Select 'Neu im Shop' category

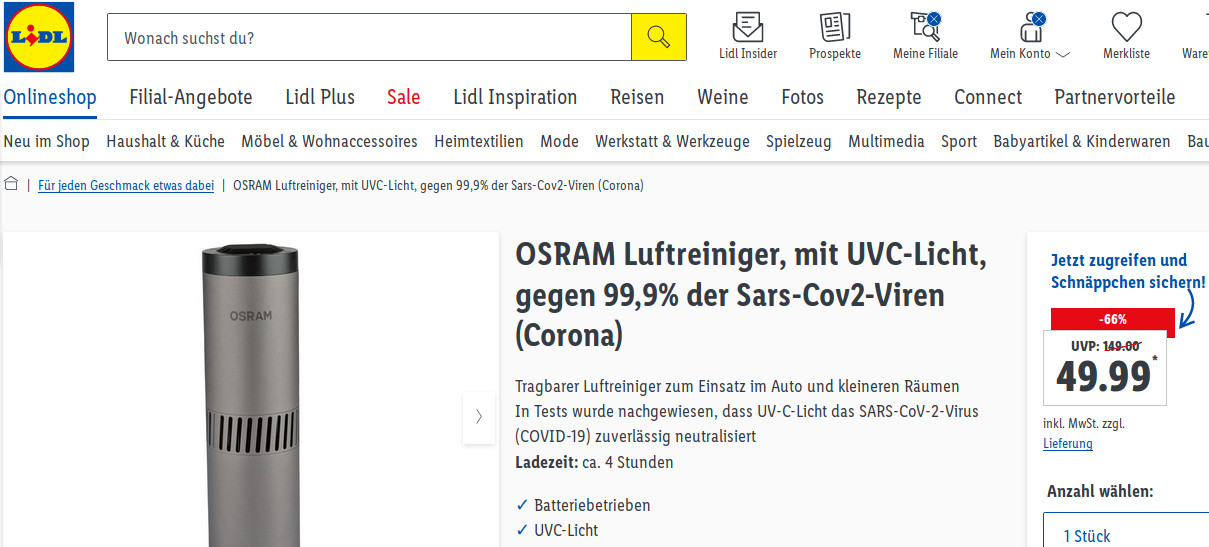[x=46, y=141]
